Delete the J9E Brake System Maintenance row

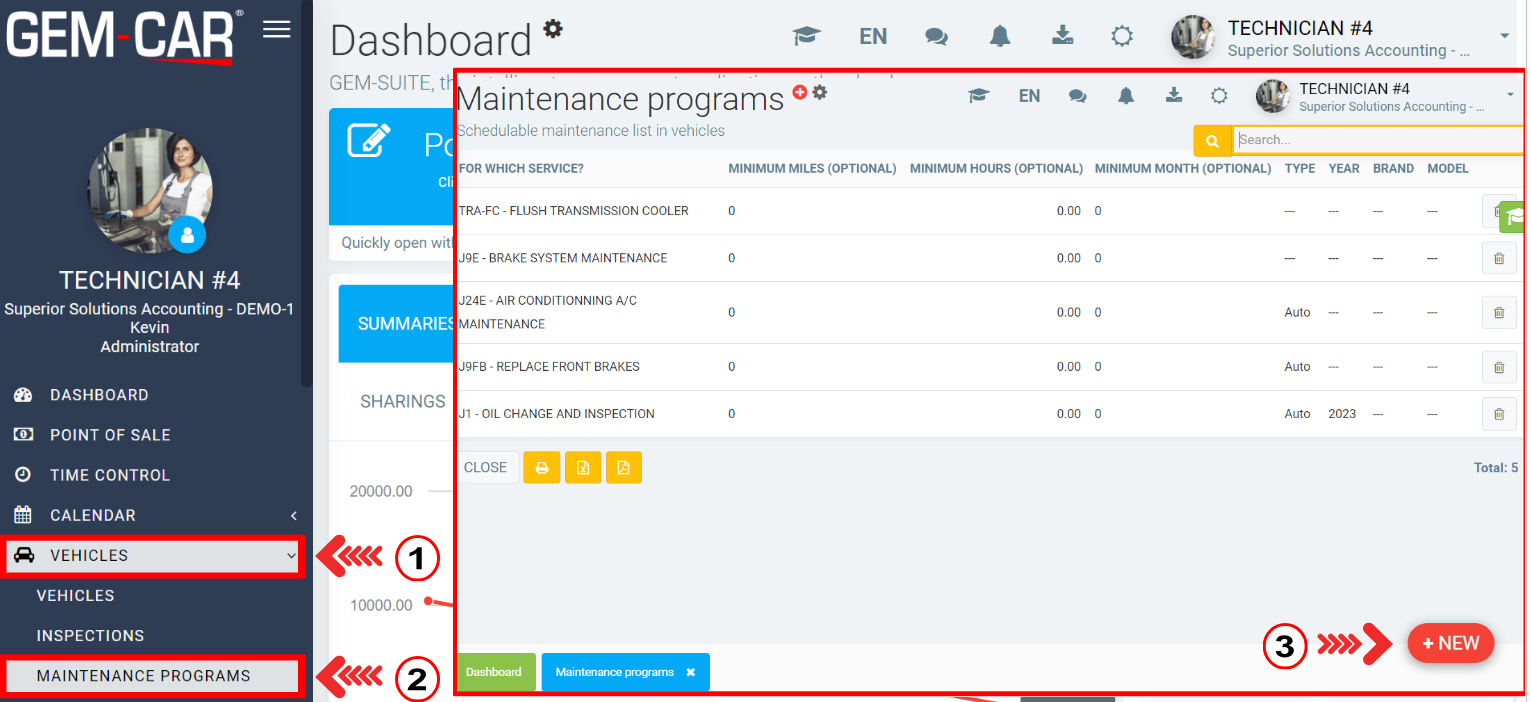1498,258
